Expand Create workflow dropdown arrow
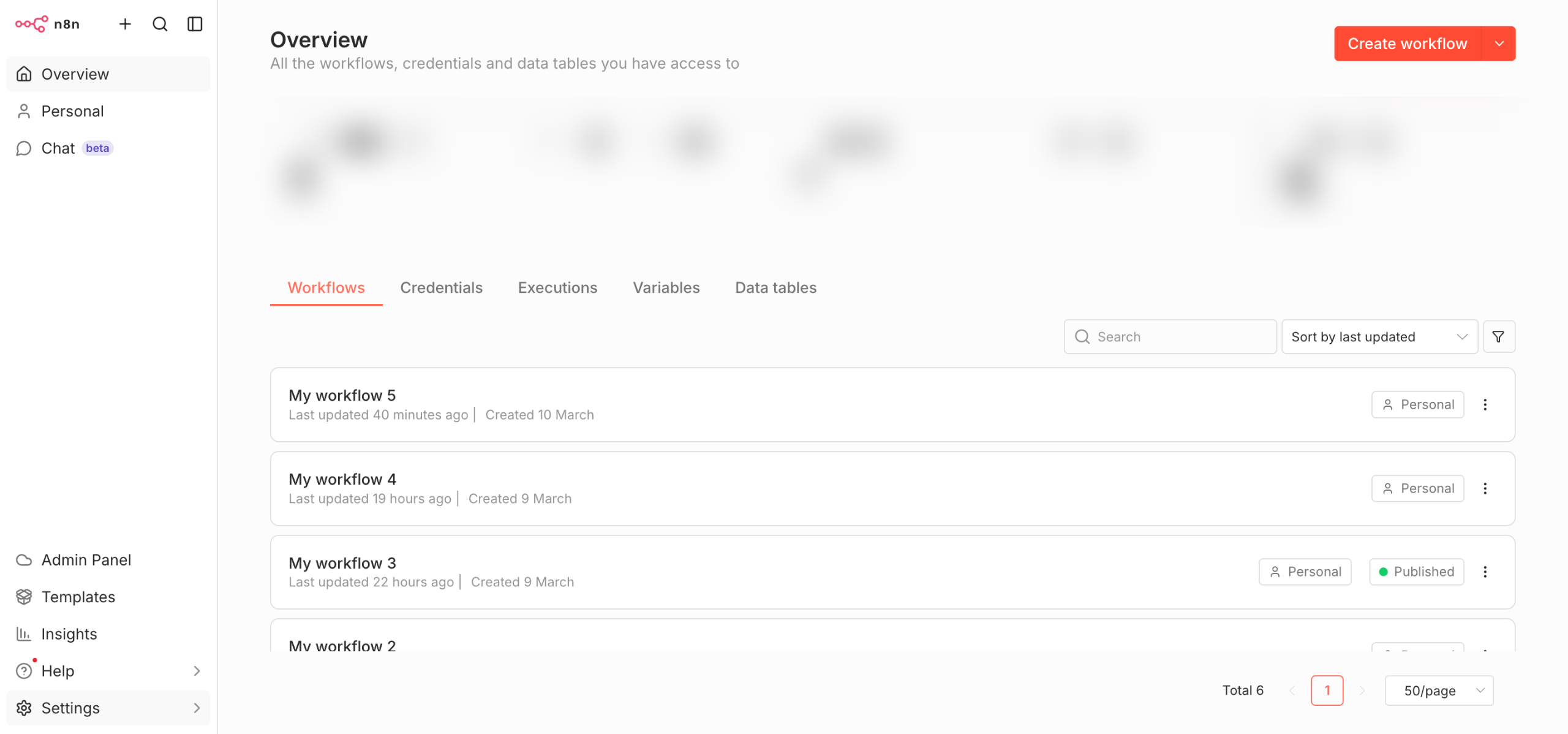 point(1499,44)
